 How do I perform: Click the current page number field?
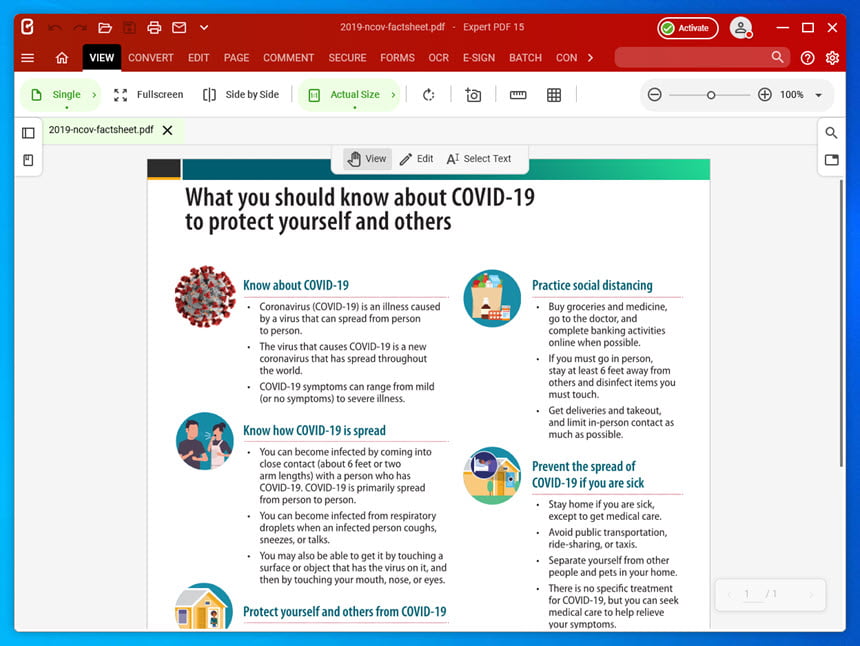point(747,594)
